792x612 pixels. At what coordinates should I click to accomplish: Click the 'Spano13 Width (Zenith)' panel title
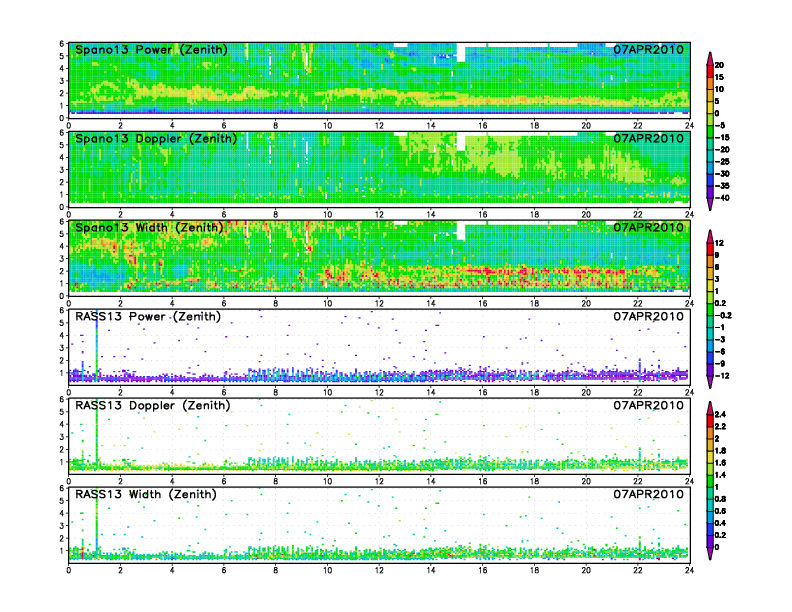[x=149, y=228]
